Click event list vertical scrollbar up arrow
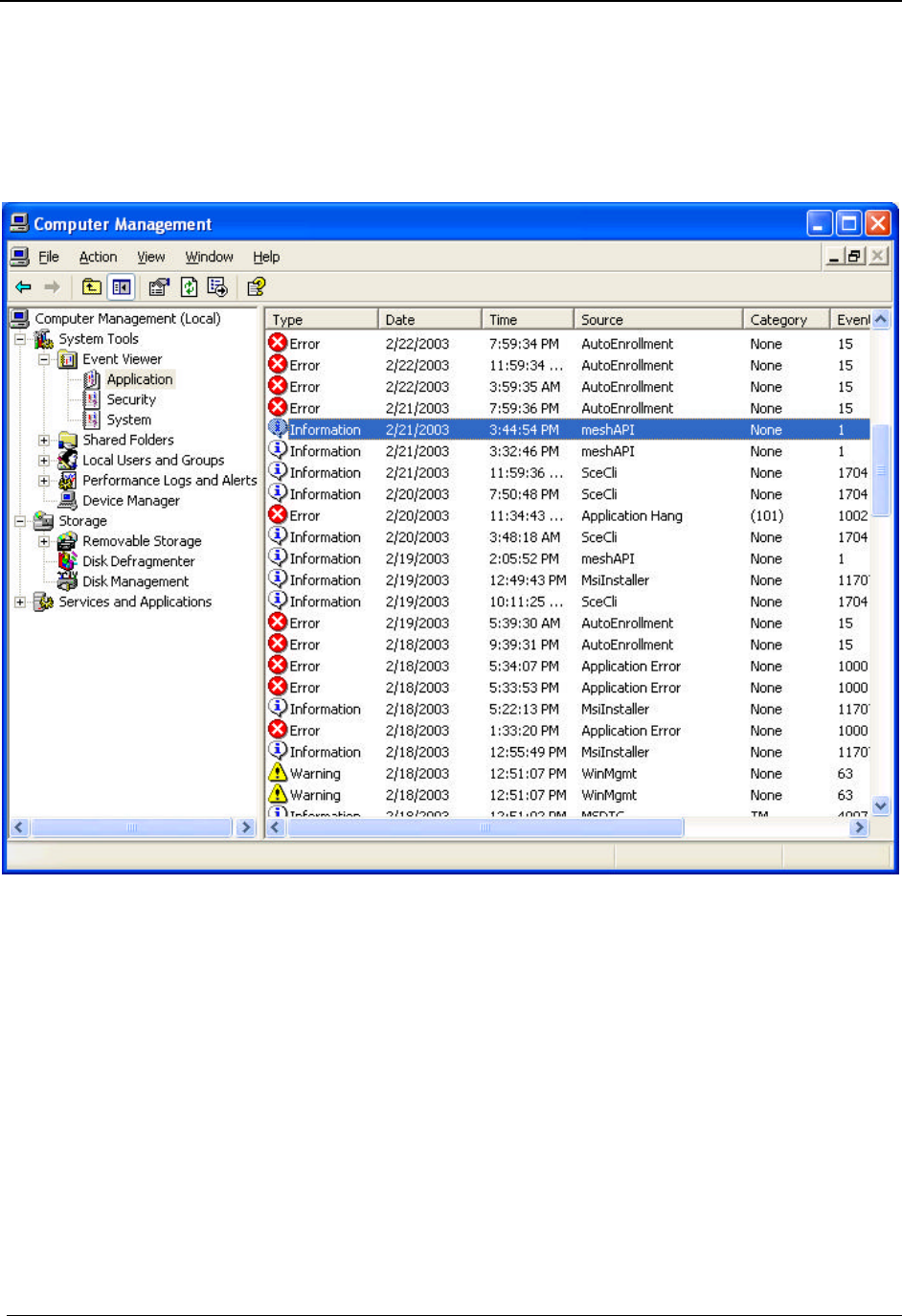Screen dimensions: 902x1316 pos(881,319)
